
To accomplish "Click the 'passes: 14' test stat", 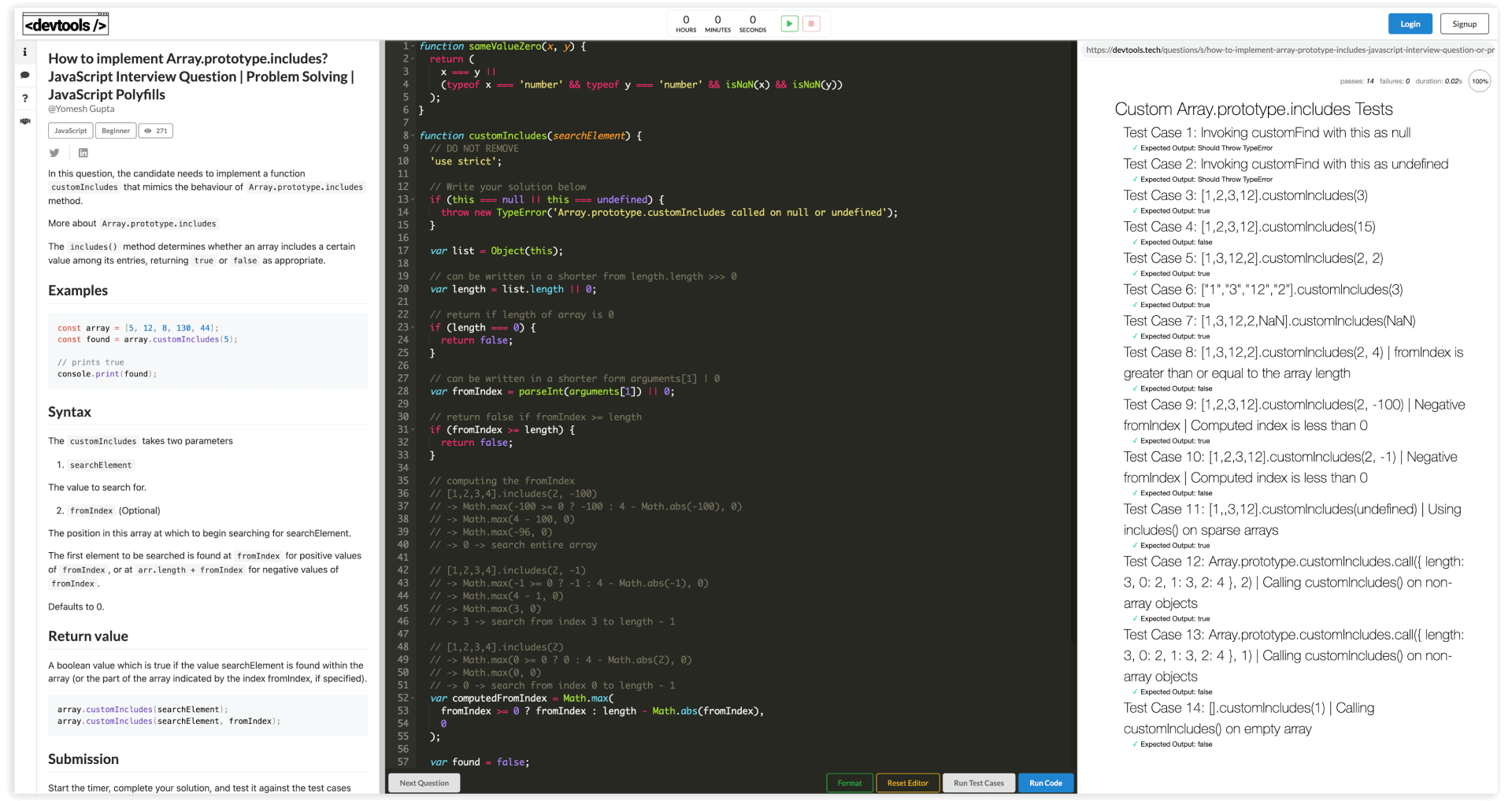I will [x=1357, y=81].
